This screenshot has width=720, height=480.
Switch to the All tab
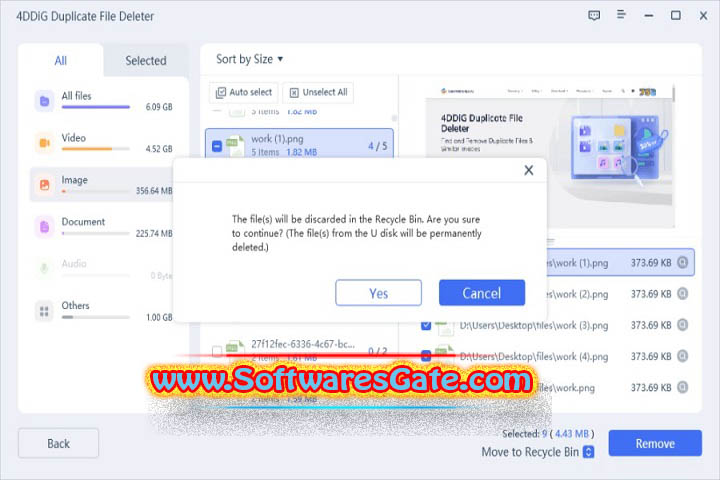tap(61, 61)
